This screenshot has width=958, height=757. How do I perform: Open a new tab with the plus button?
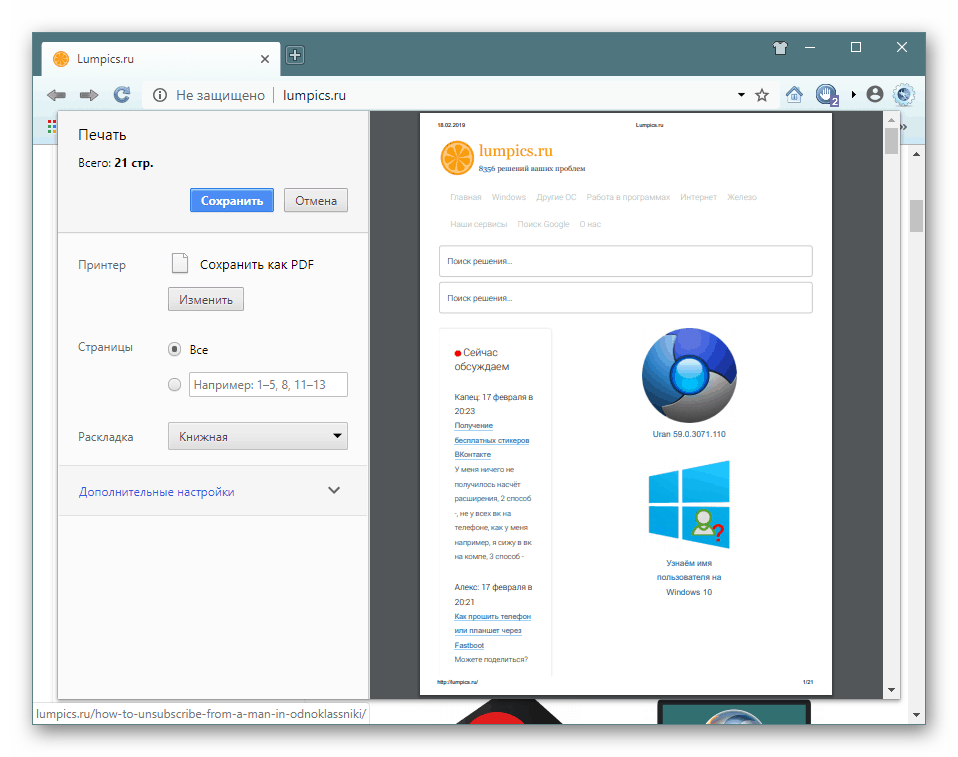click(x=295, y=55)
